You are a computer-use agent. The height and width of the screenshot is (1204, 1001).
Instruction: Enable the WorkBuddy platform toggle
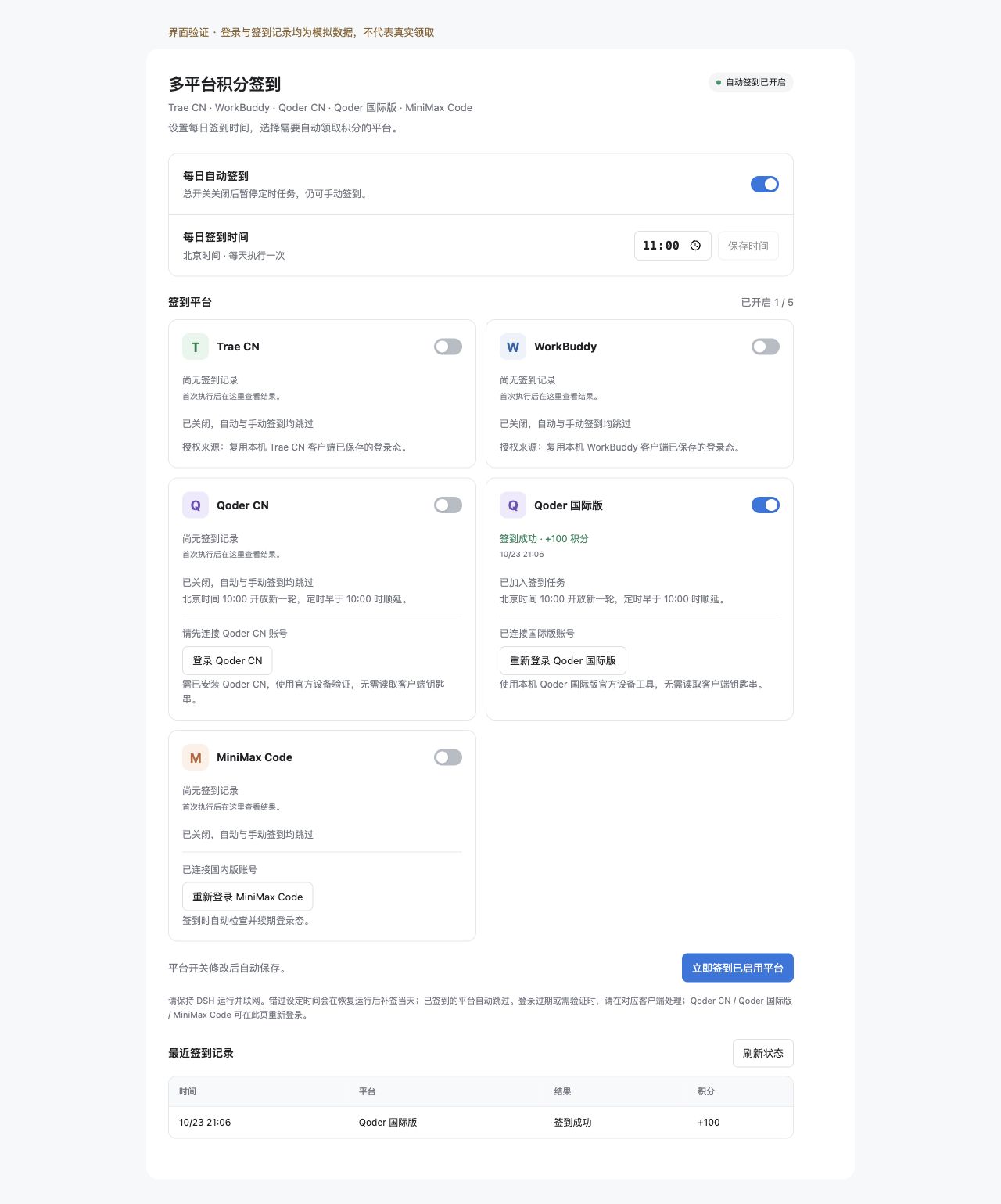(x=766, y=347)
